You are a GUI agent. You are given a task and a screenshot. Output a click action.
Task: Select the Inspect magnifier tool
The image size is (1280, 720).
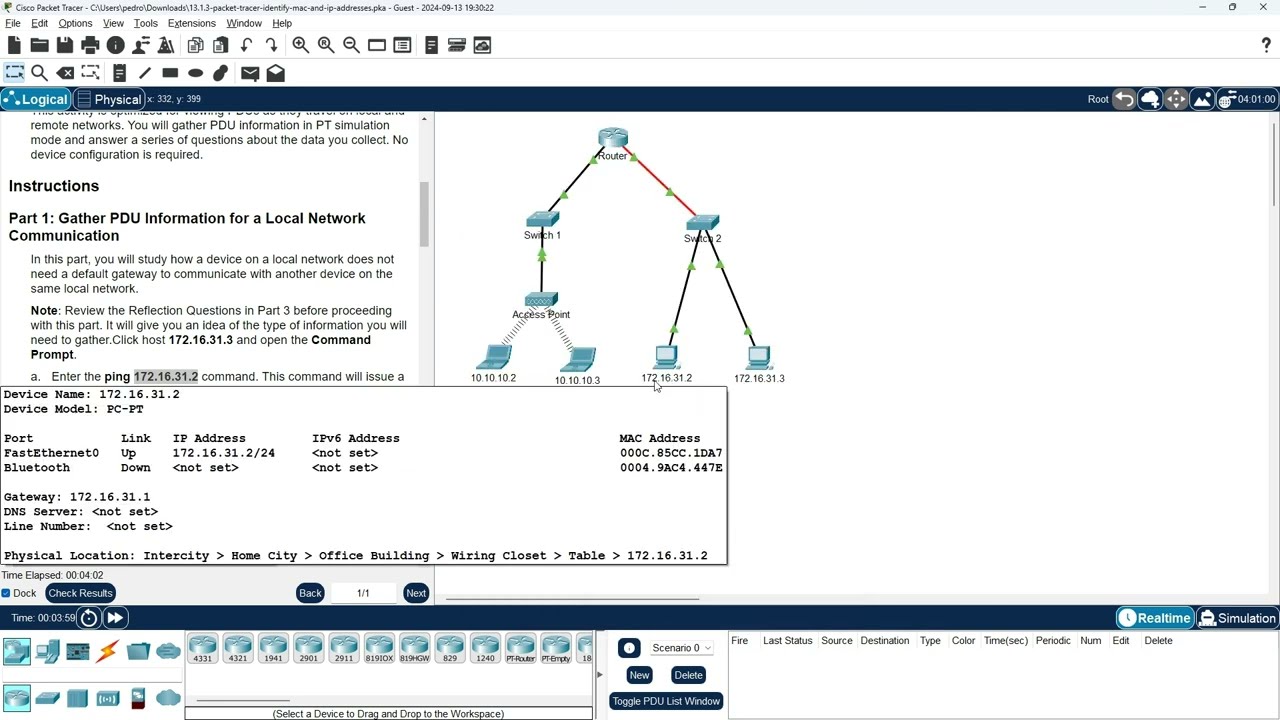click(x=39, y=73)
